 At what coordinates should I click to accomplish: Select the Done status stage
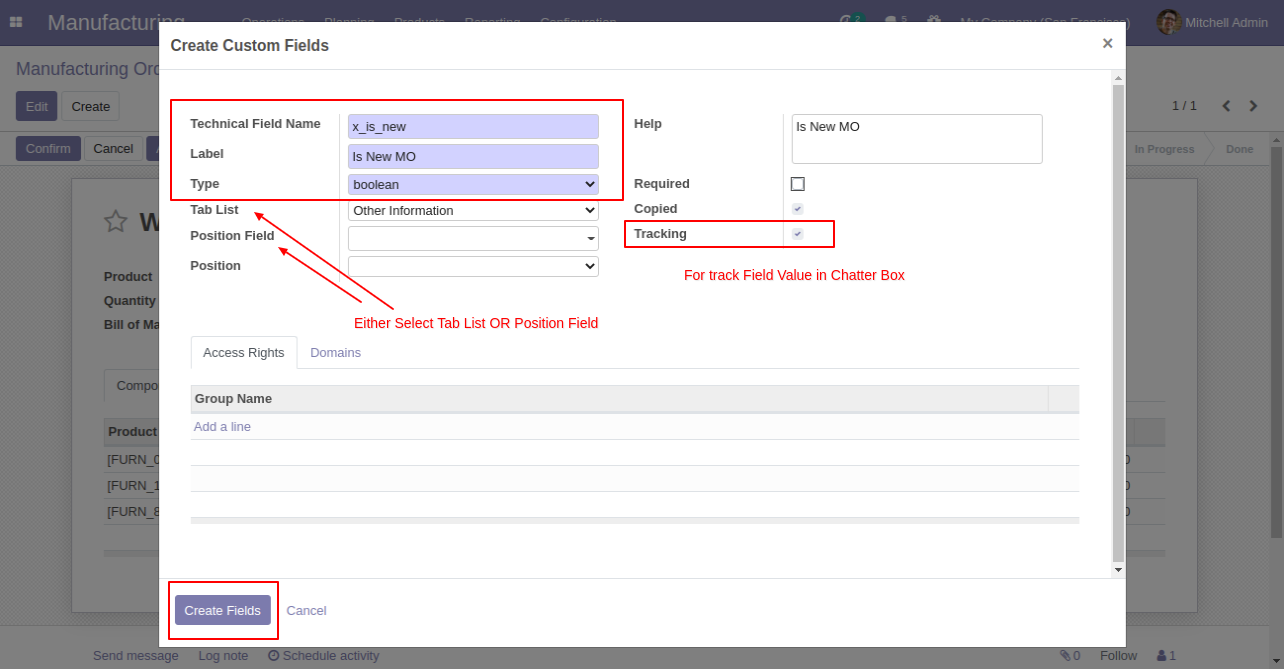click(1239, 149)
